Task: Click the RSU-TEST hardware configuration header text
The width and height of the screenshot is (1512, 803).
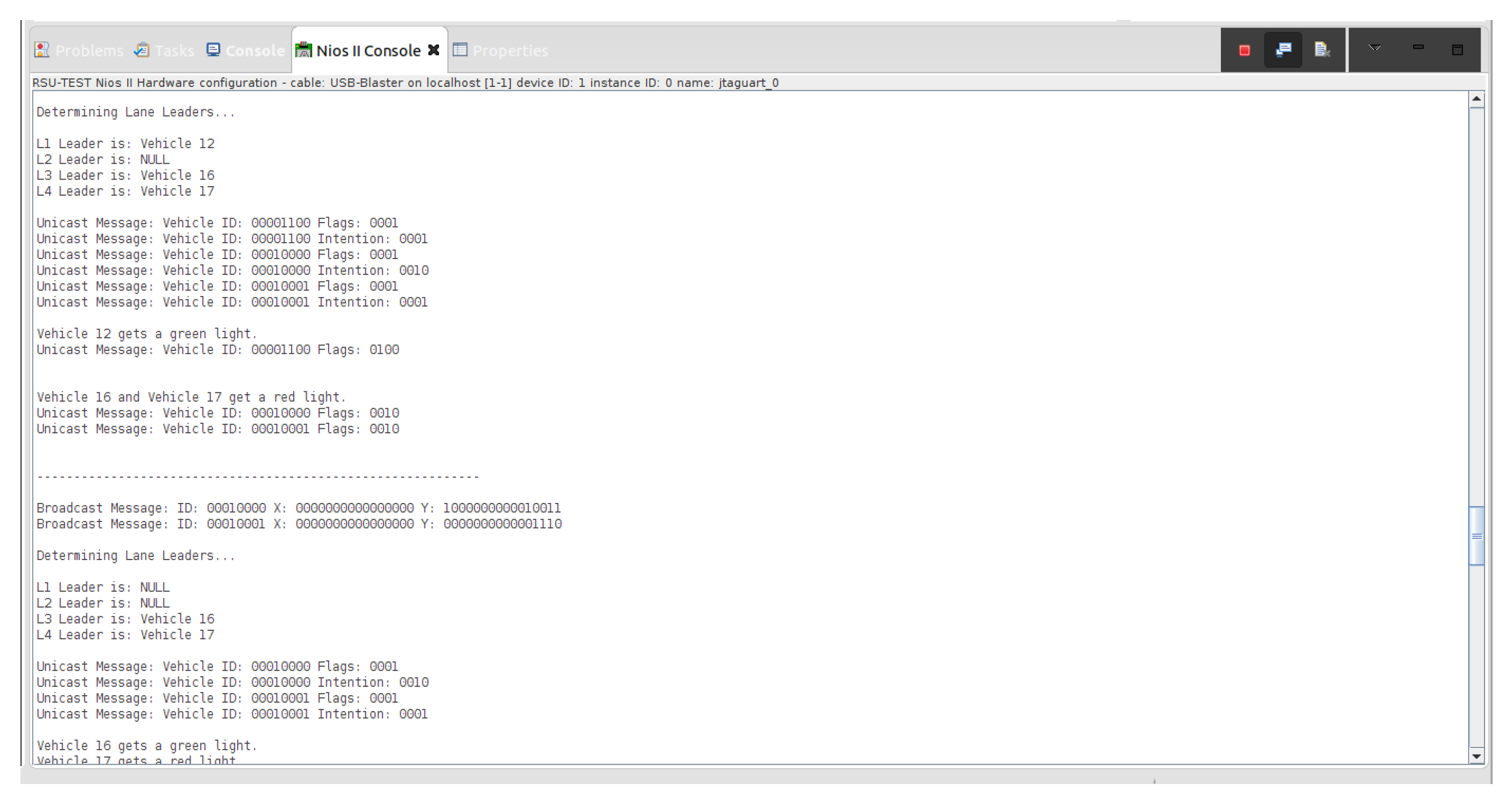Action: tap(405, 83)
